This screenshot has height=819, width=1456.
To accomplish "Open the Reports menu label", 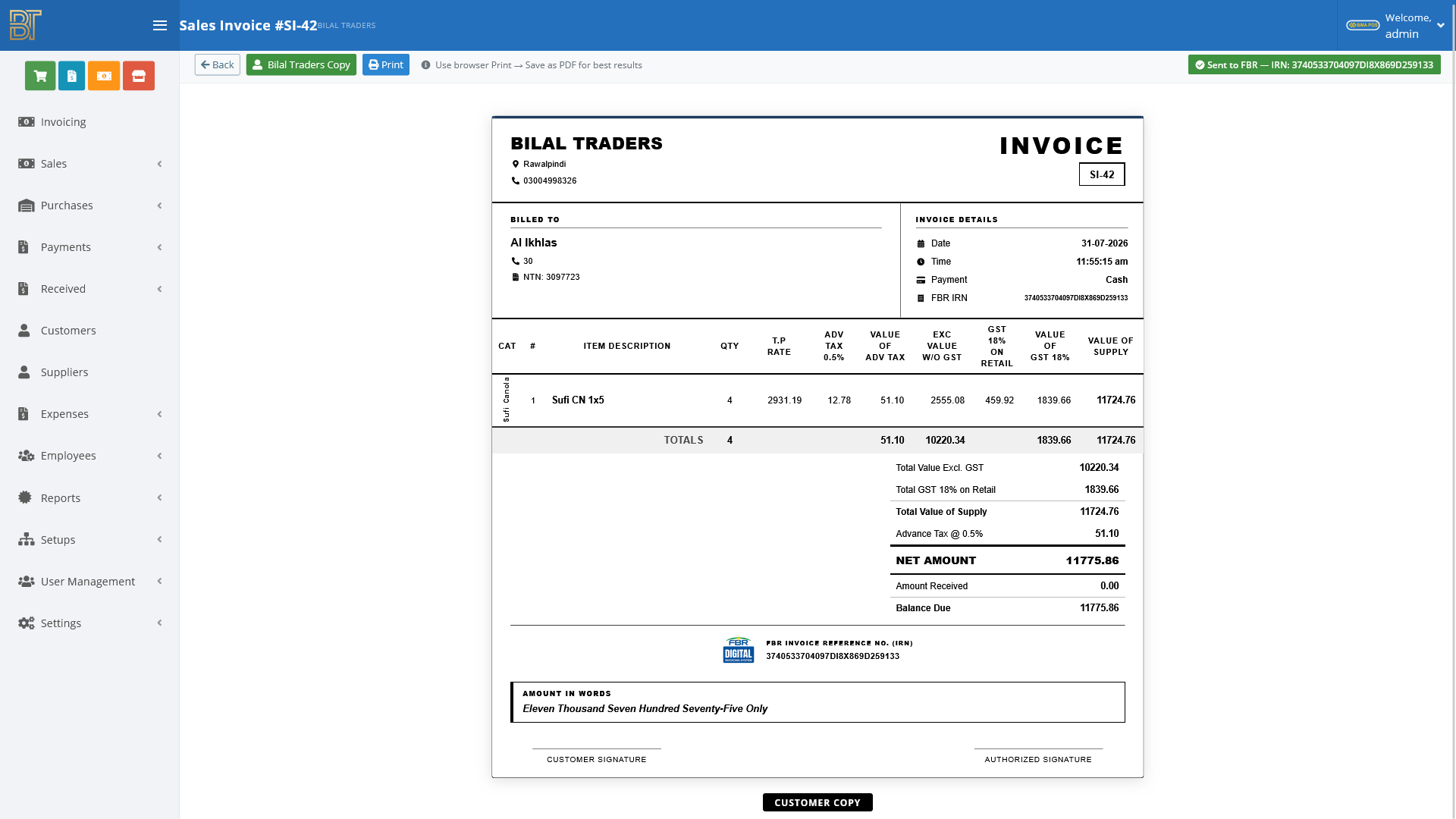I will pos(61,498).
